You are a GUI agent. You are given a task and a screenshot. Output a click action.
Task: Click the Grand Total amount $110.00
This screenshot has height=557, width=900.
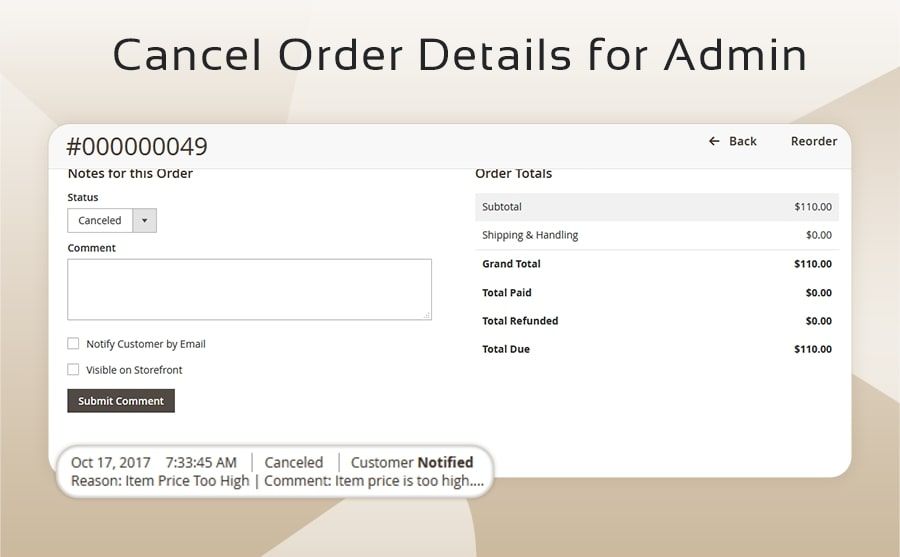(x=812, y=264)
